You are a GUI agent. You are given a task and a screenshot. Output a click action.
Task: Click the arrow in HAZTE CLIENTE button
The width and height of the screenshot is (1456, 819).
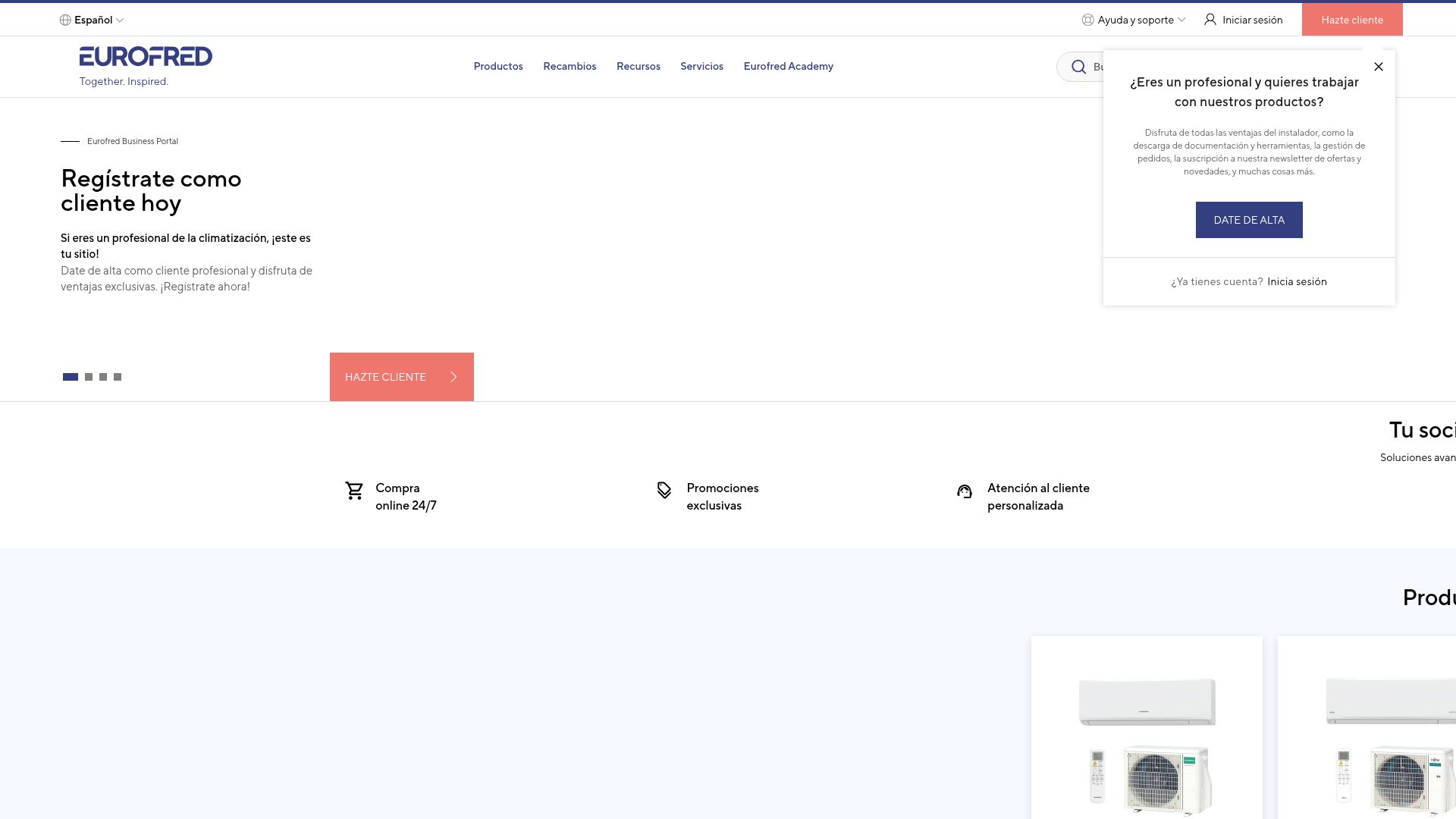pos(453,377)
